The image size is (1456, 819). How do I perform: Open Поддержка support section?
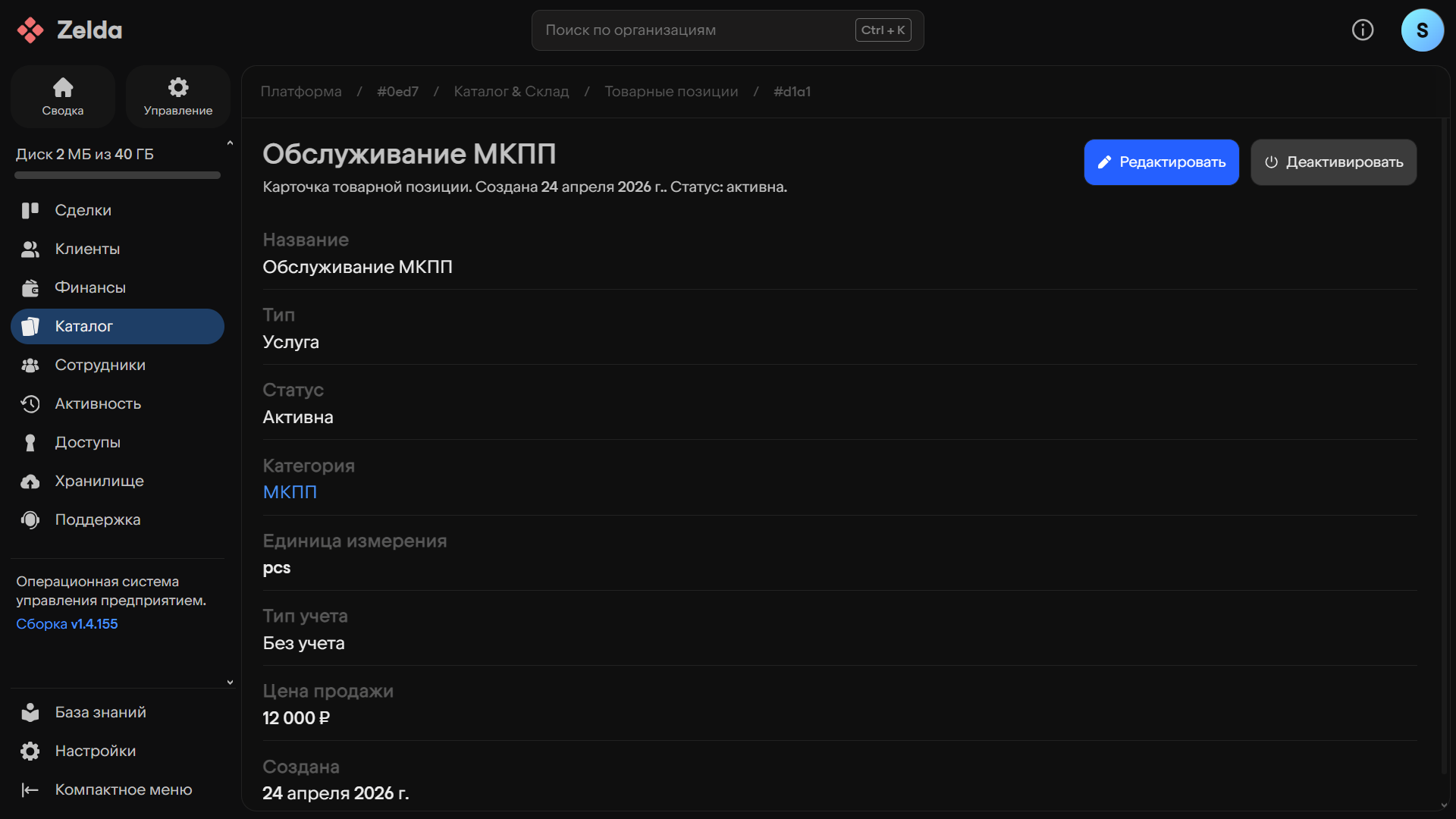97,519
